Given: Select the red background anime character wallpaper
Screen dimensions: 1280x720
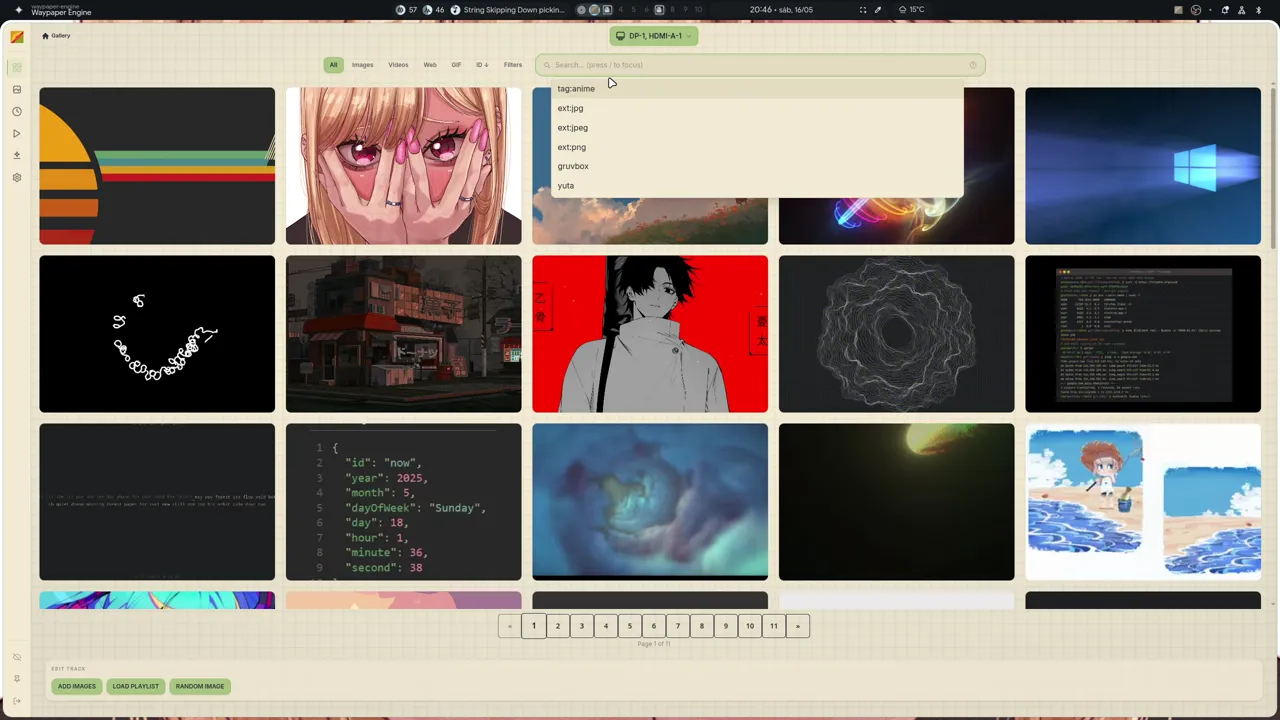Looking at the screenshot, I should point(650,334).
